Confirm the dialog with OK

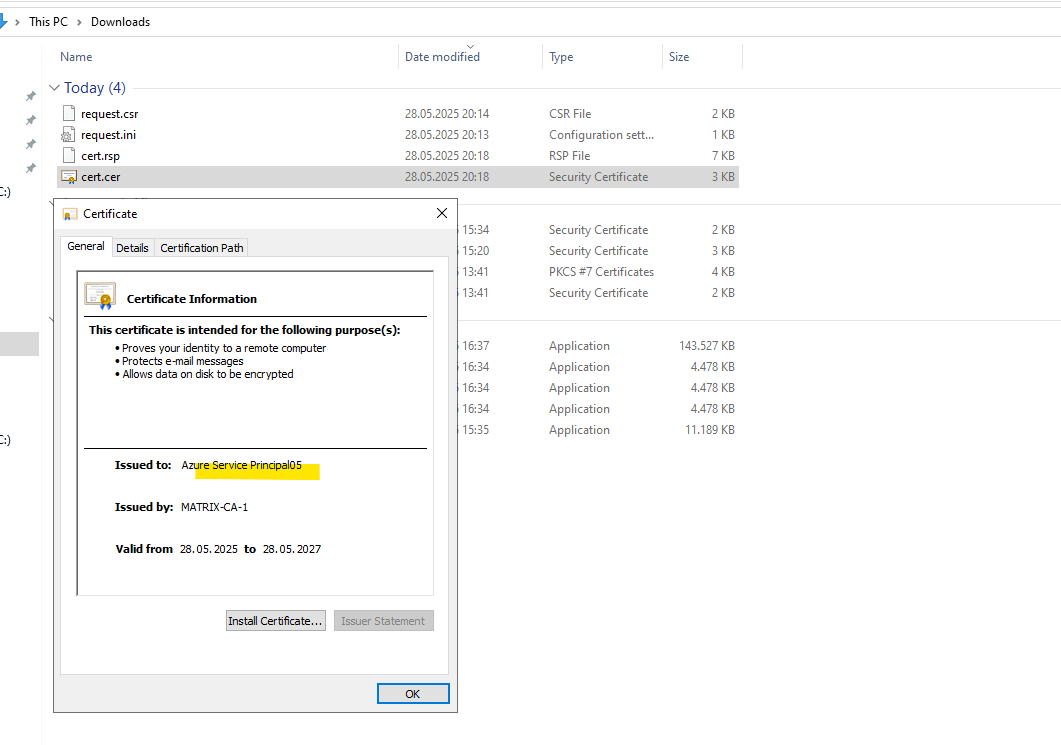coord(413,694)
